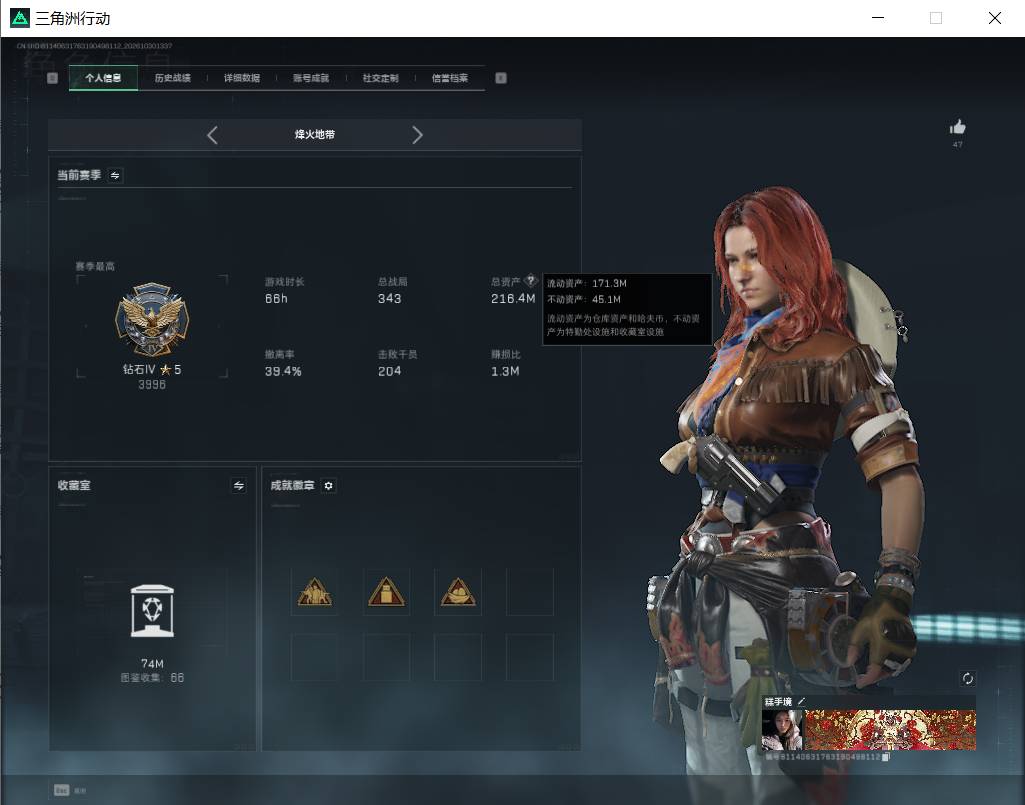Maximize the 三角洲行动 window

936,18
